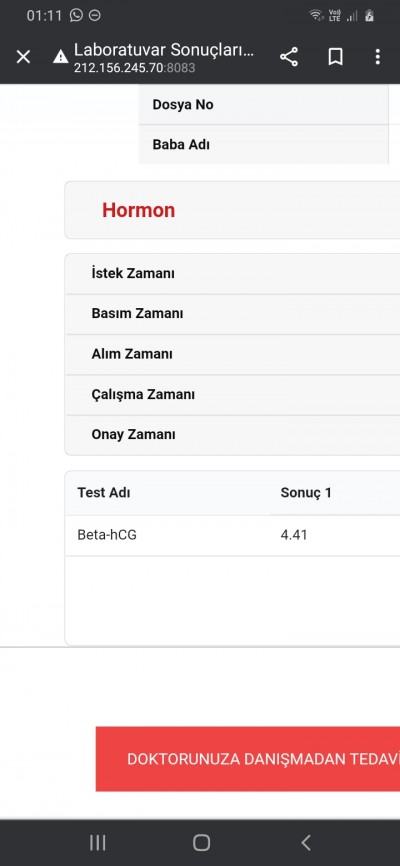The image size is (400, 866).
Task: Tap the Wi-Fi status icon
Action: coord(316,15)
